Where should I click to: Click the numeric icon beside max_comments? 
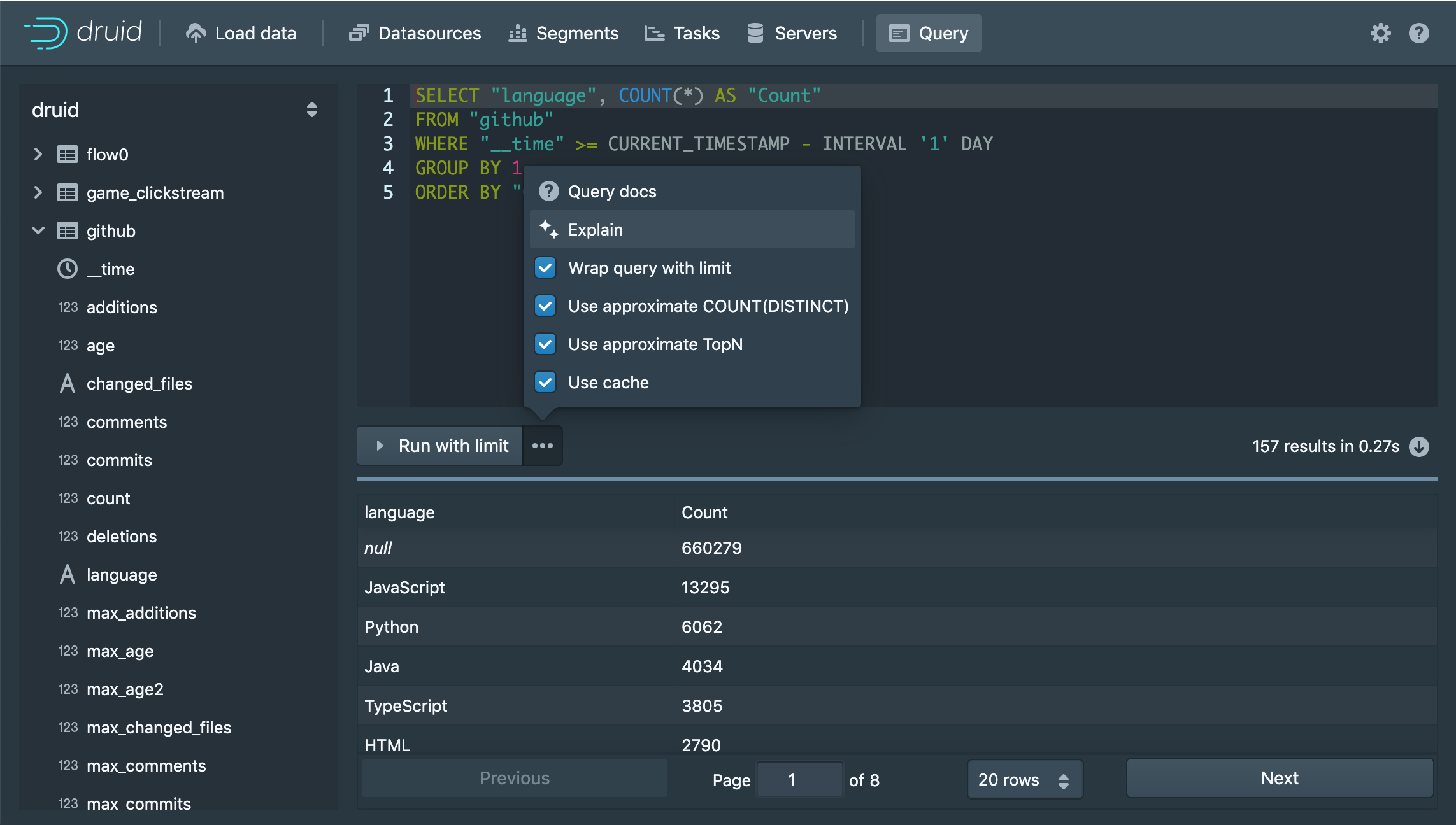68,765
